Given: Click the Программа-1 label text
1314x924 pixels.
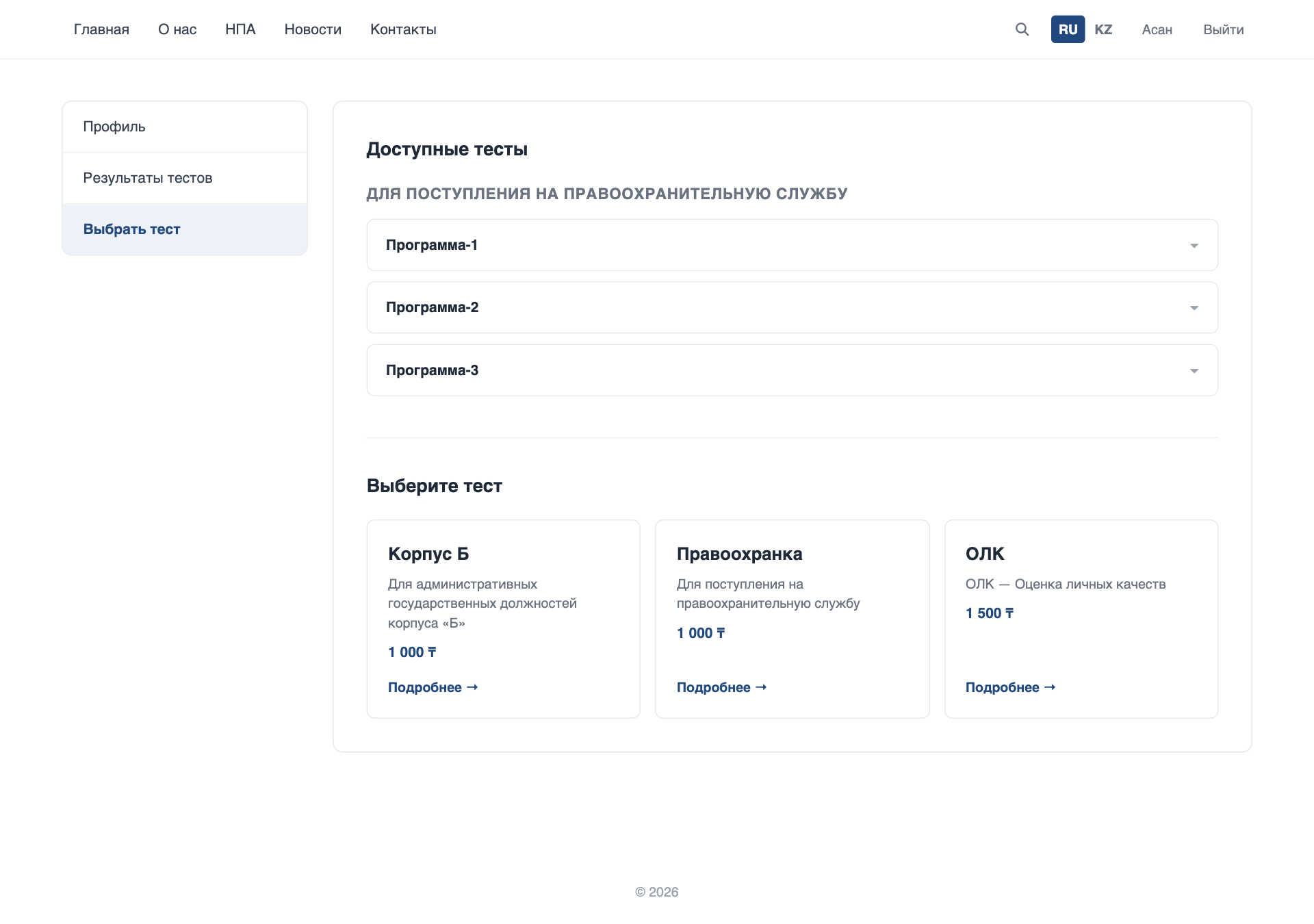Looking at the screenshot, I should pos(432,245).
